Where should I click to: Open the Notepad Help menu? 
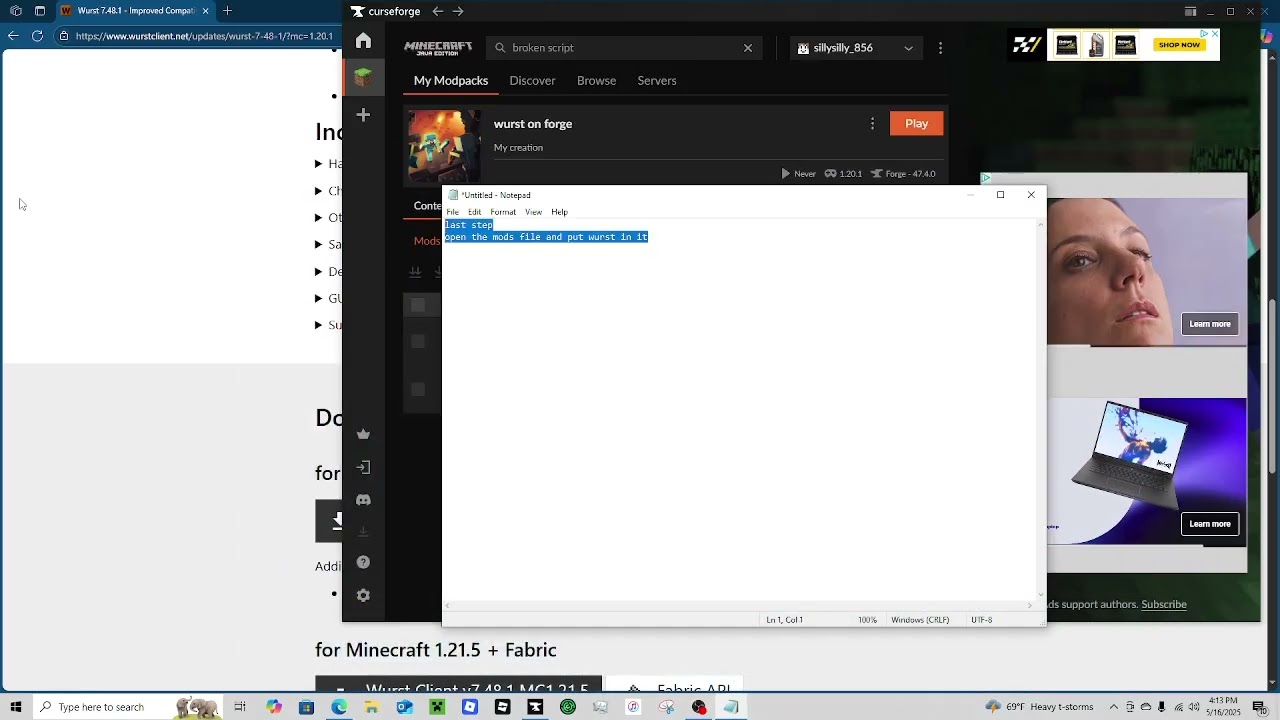tap(559, 212)
